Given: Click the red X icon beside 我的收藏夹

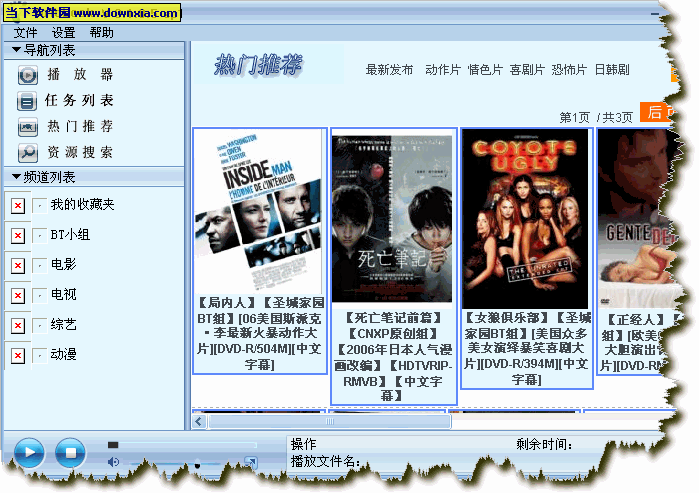Looking at the screenshot, I should point(18,205).
